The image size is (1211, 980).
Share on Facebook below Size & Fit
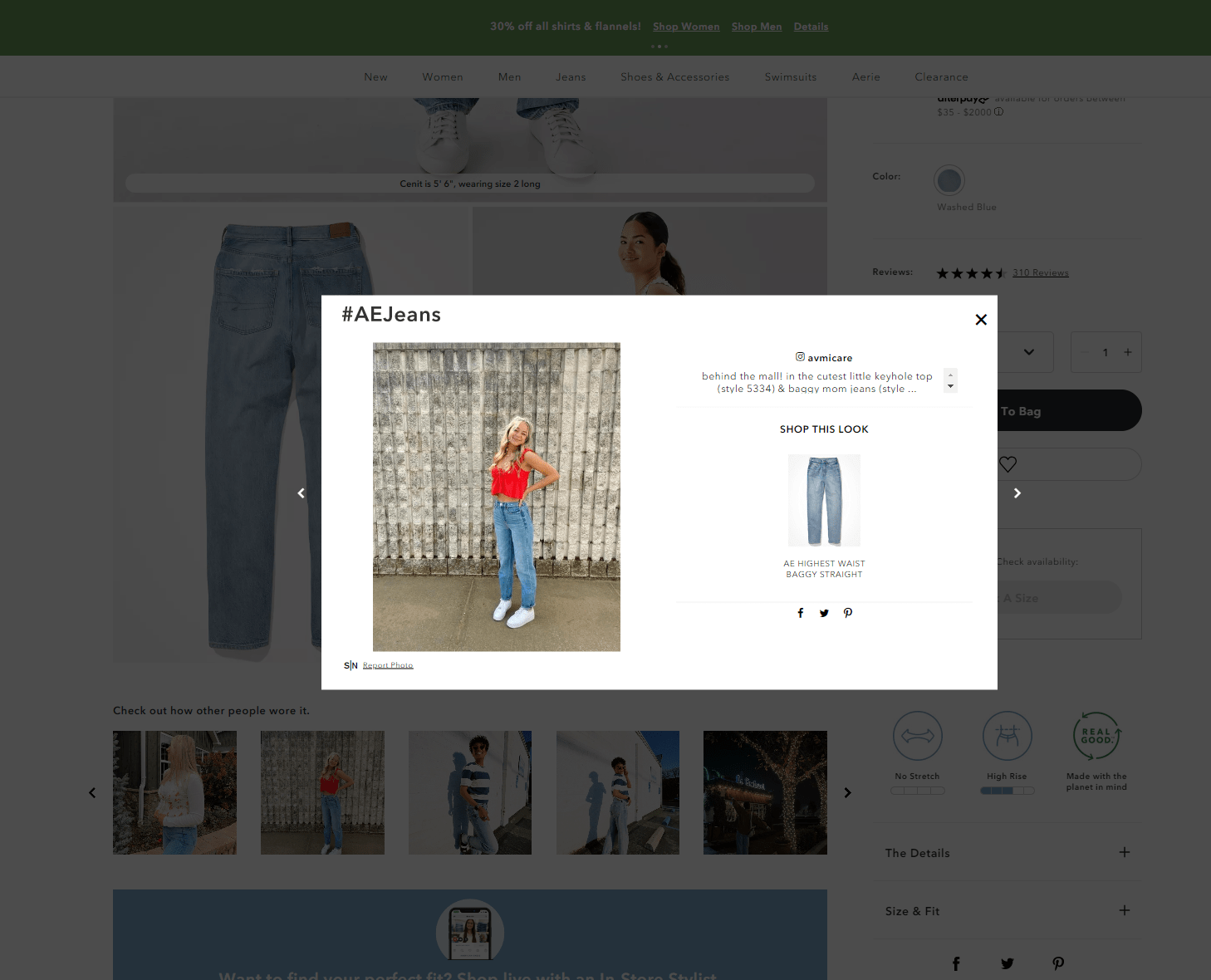coord(956,963)
